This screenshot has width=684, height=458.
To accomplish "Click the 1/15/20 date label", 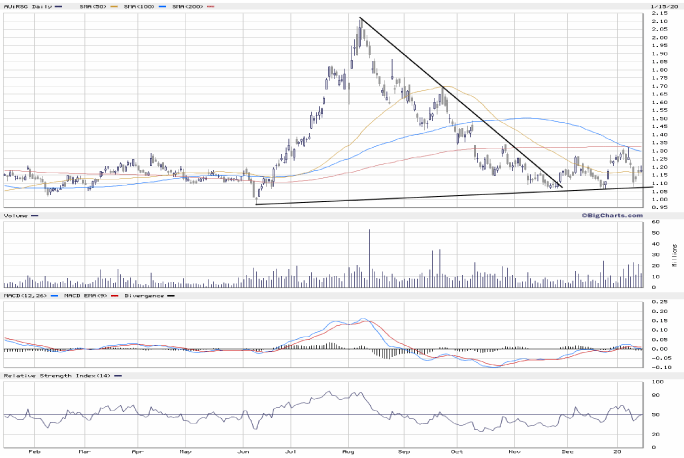I will [659, 6].
